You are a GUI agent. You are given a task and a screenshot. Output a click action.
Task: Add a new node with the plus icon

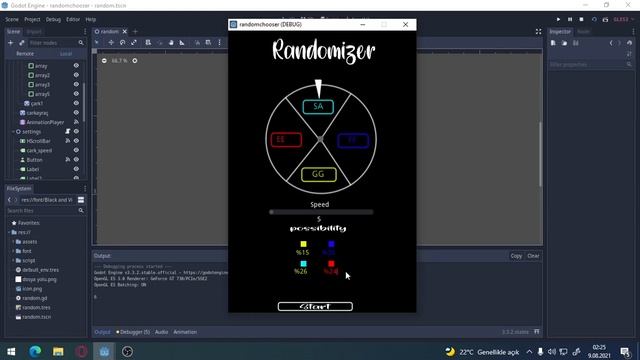tap(11, 43)
